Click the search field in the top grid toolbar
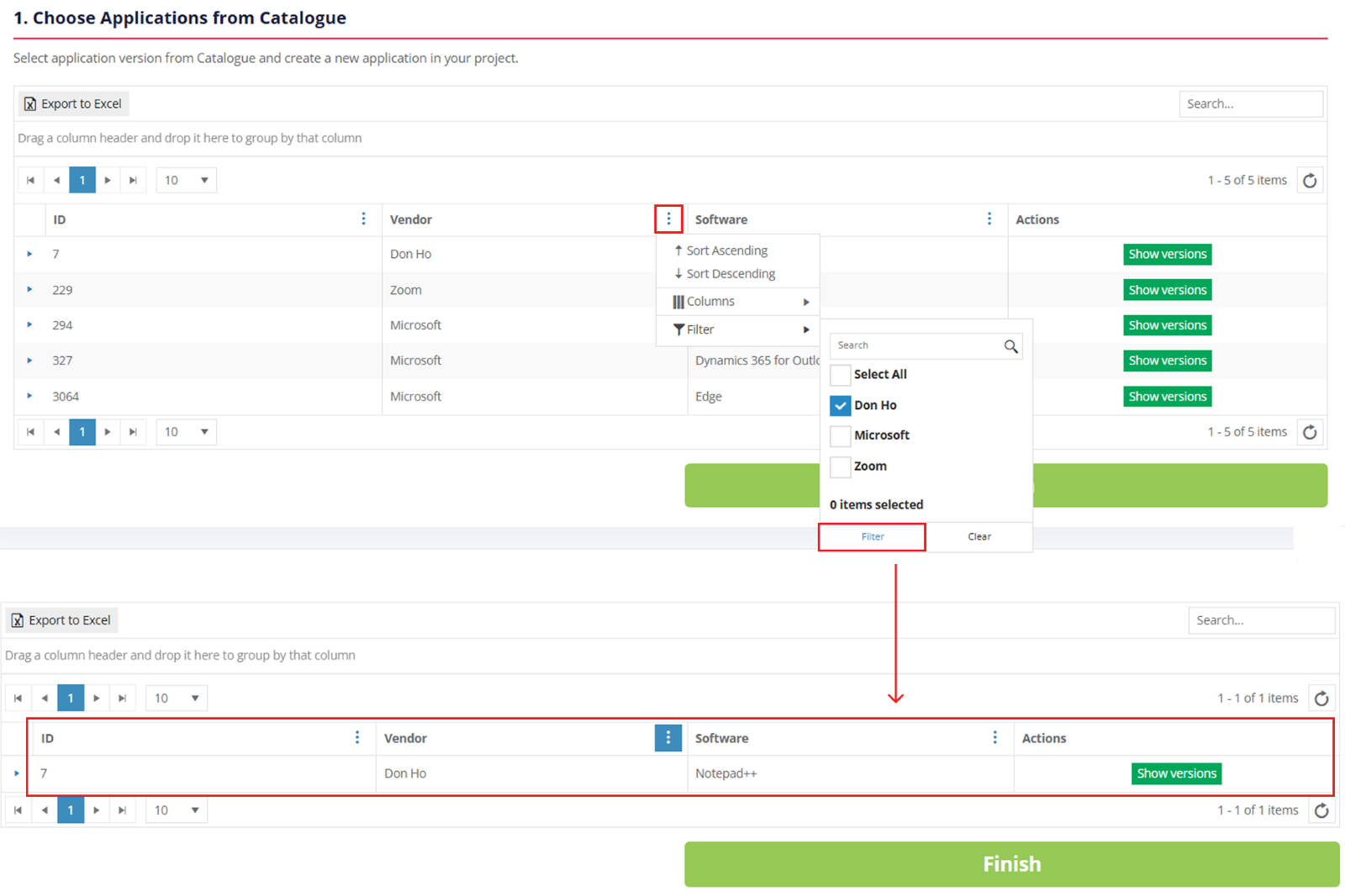Screen dimensions: 1345x896 [x=1249, y=104]
